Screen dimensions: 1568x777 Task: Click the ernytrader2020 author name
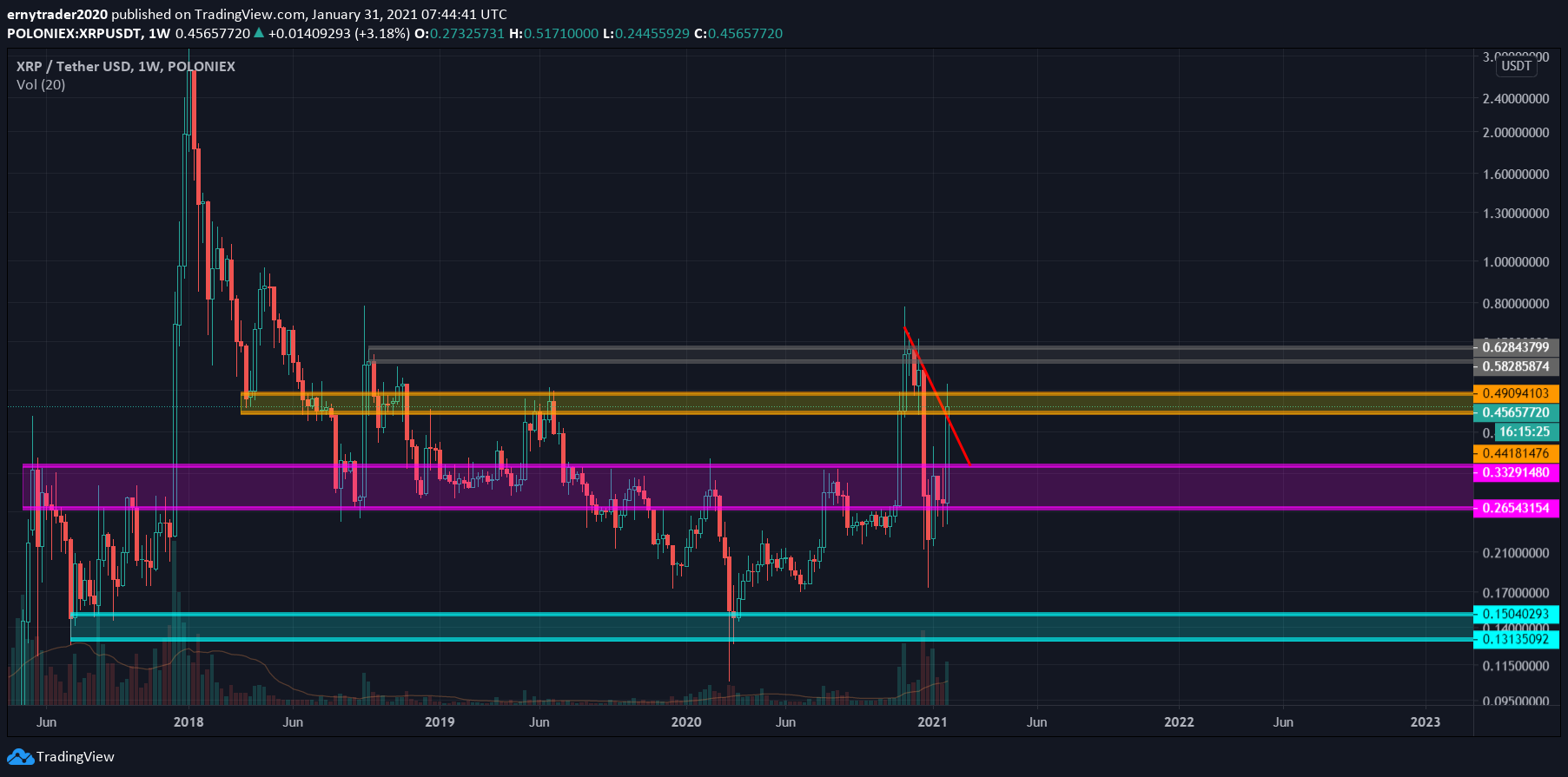pyautogui.click(x=57, y=14)
